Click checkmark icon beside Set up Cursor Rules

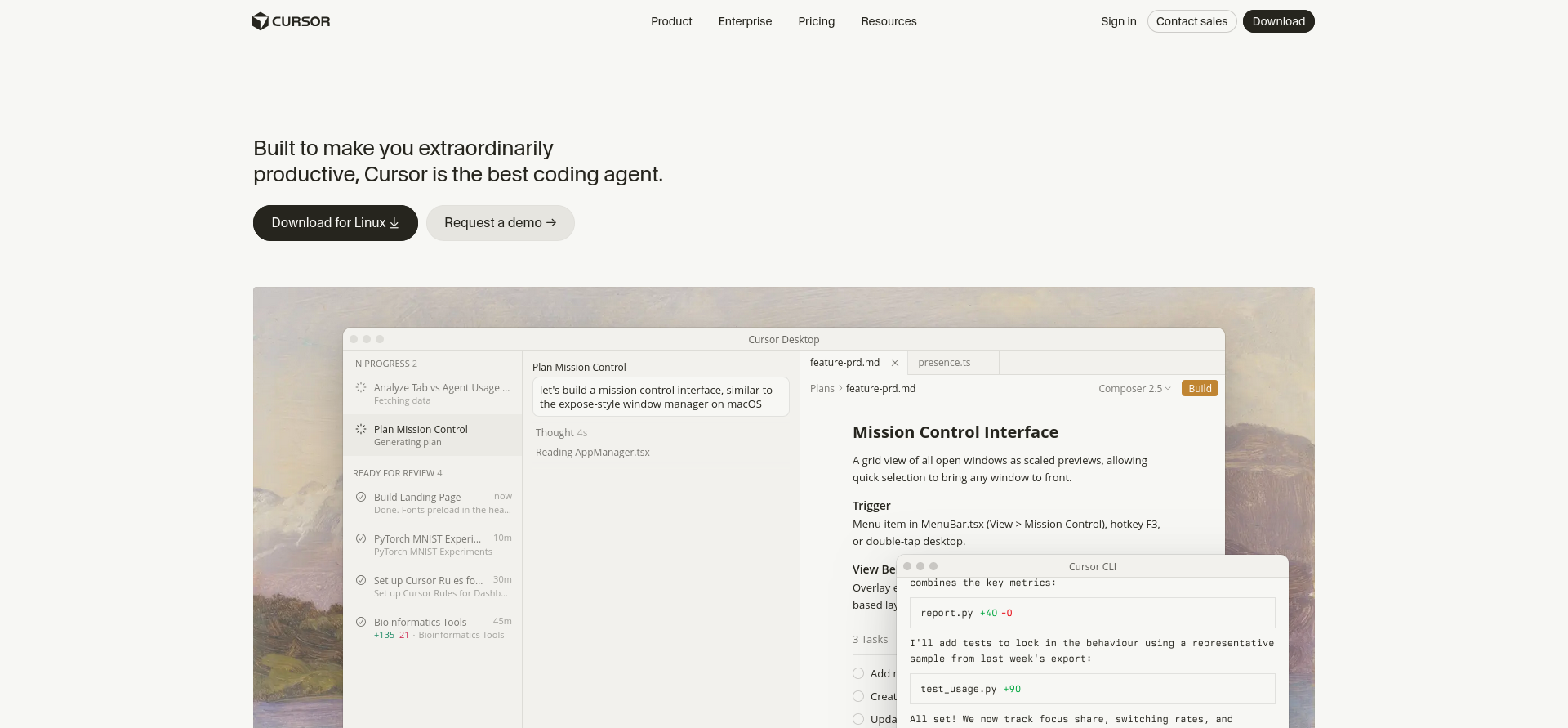361,580
